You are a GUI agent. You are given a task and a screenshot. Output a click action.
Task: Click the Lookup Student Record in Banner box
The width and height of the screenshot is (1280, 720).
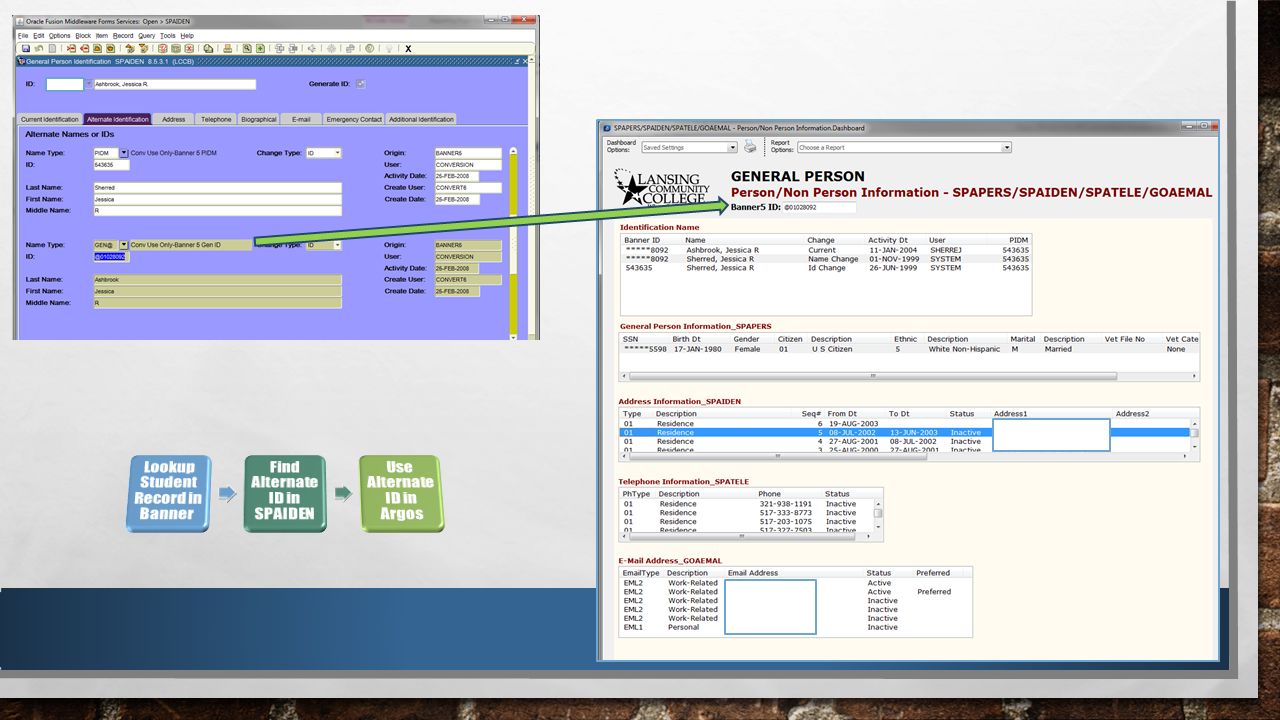pyautogui.click(x=168, y=493)
